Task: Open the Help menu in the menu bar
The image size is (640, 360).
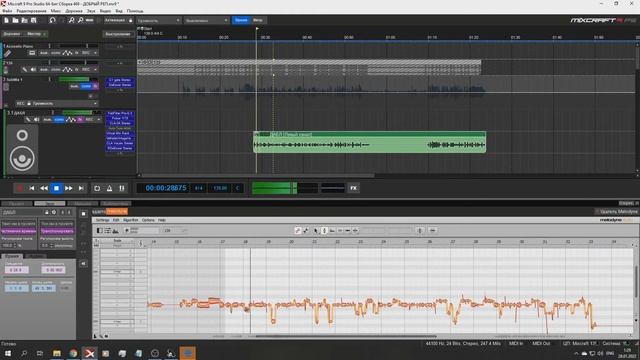Action: tap(135, 11)
